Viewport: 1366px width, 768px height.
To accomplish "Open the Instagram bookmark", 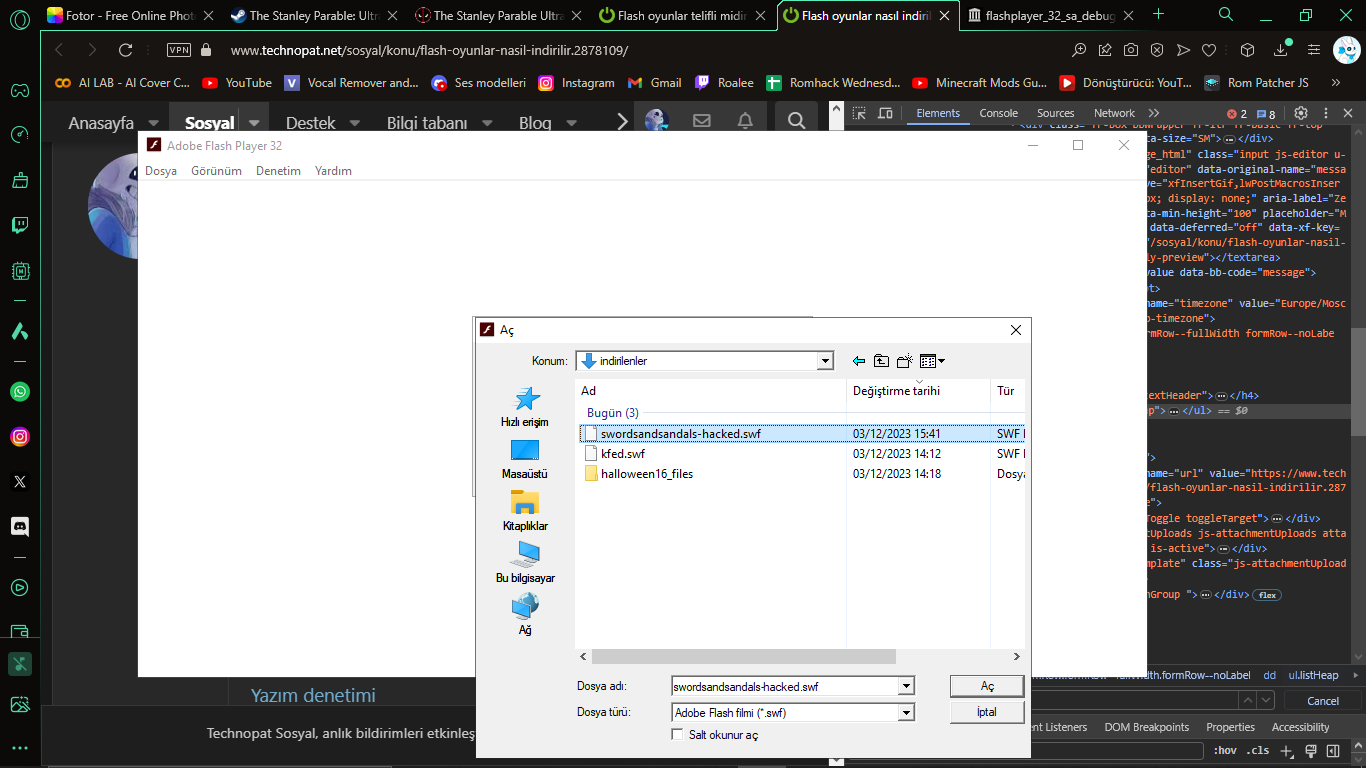I will point(576,83).
